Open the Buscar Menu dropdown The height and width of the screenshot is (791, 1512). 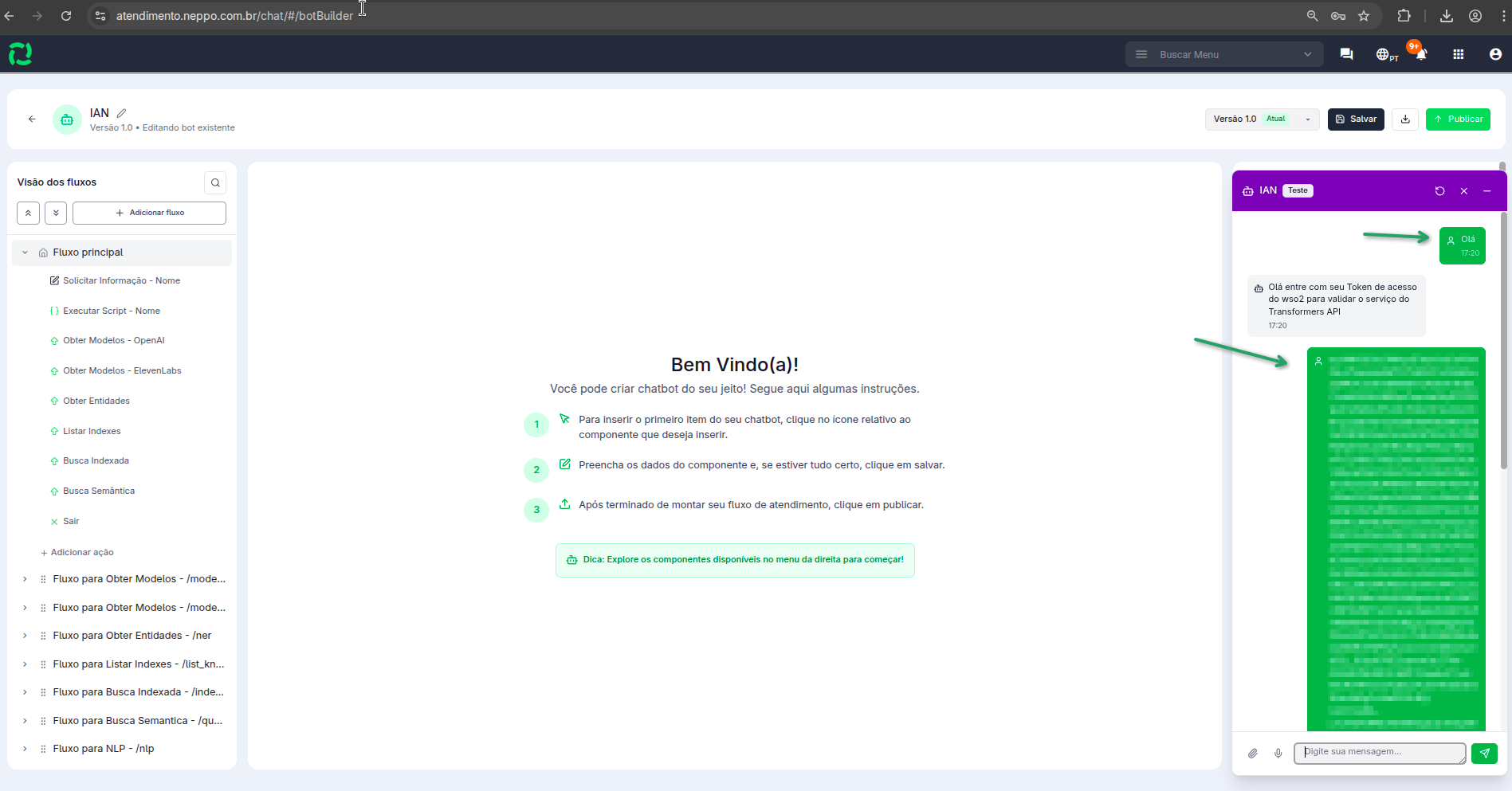click(1224, 54)
